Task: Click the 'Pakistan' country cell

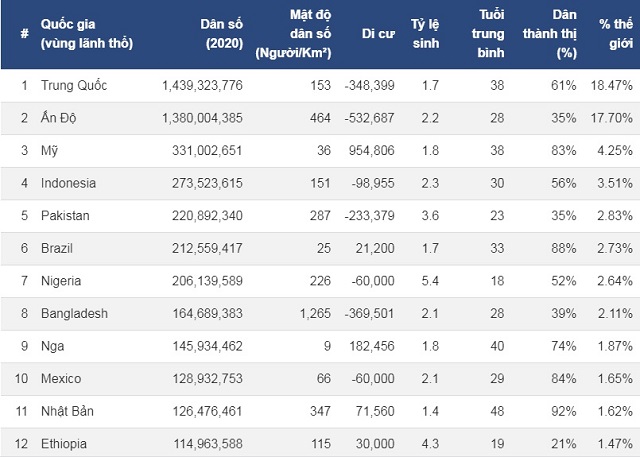Action: 65,215
